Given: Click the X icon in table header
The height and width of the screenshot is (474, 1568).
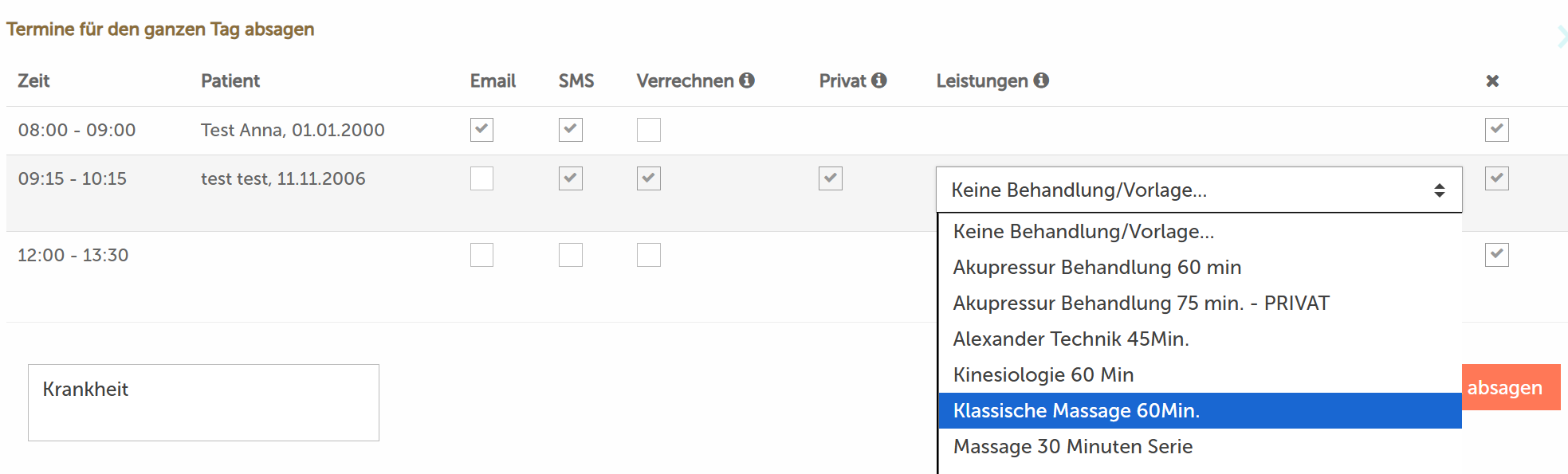Looking at the screenshot, I should tap(1492, 80).
